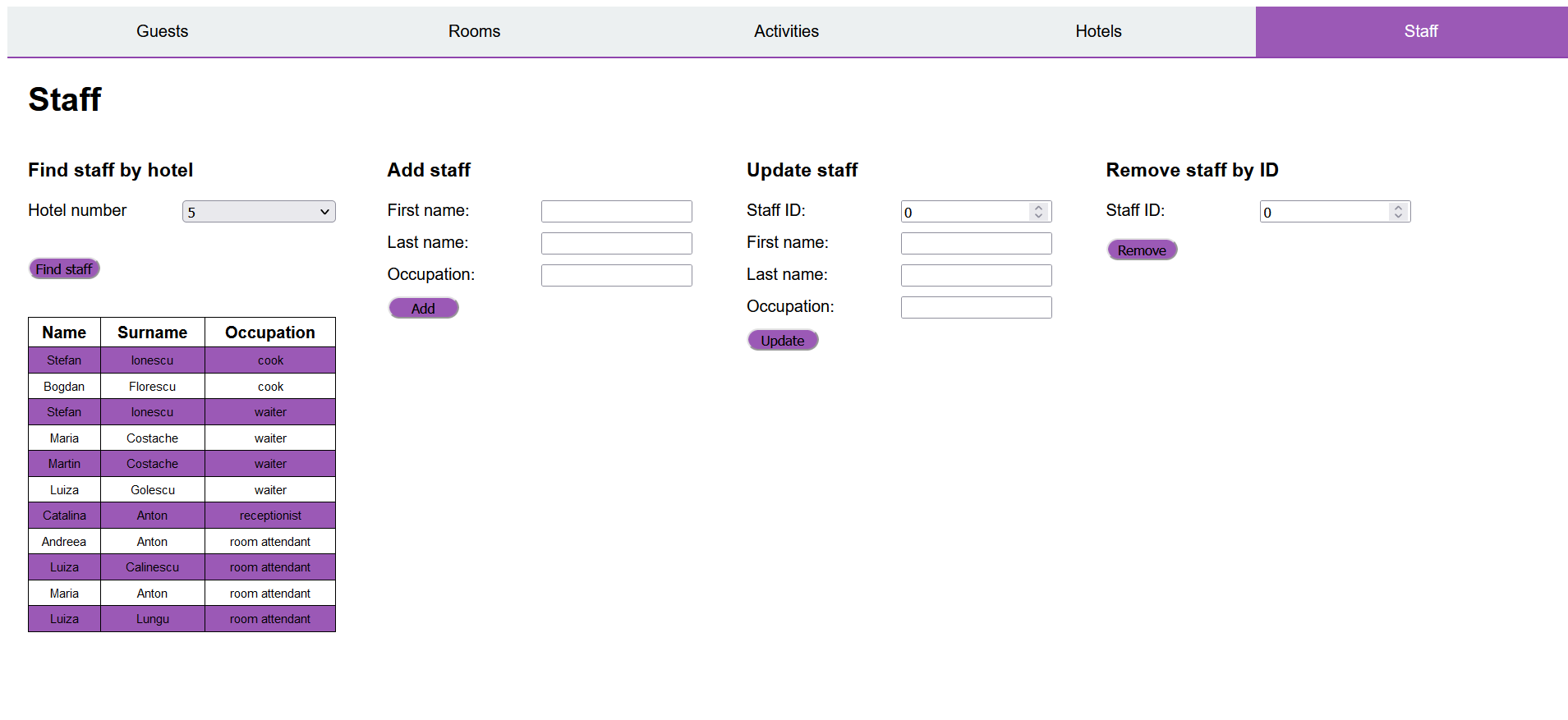Focus Update staff Occupation field
Image resolution: width=1568 pixels, height=720 pixels.
pyautogui.click(x=977, y=307)
